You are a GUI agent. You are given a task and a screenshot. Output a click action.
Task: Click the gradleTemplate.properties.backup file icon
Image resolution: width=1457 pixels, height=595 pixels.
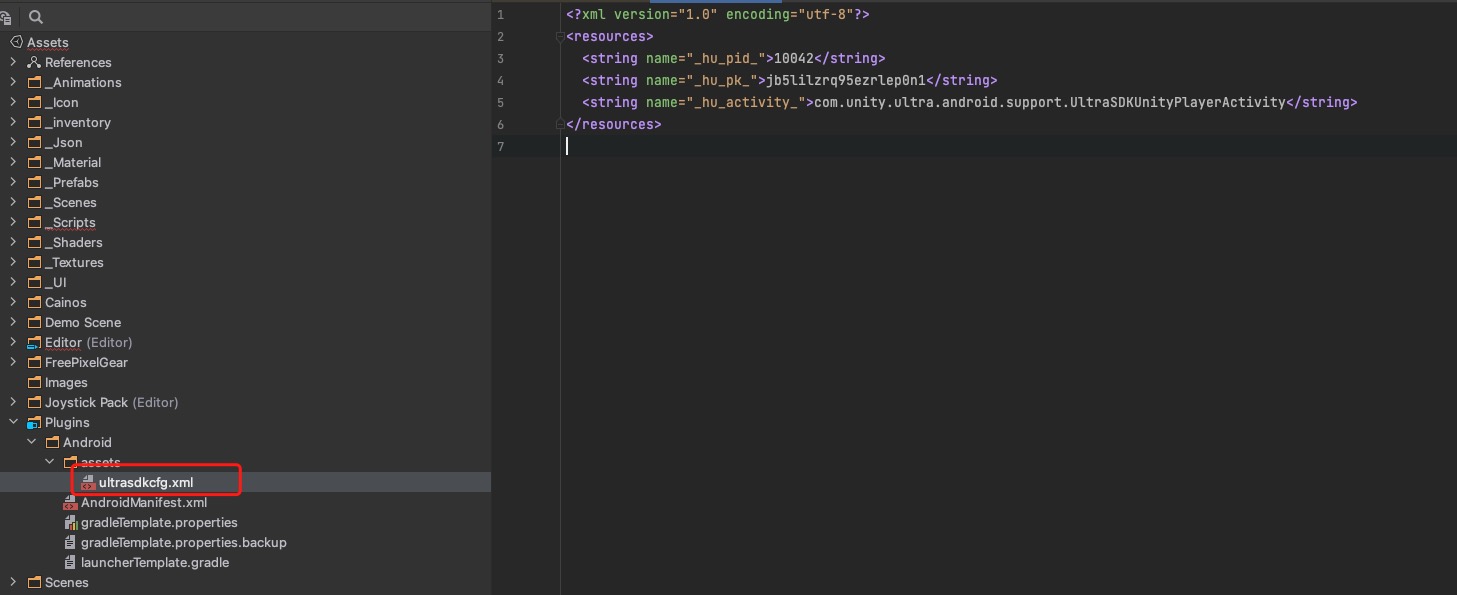(x=70, y=542)
